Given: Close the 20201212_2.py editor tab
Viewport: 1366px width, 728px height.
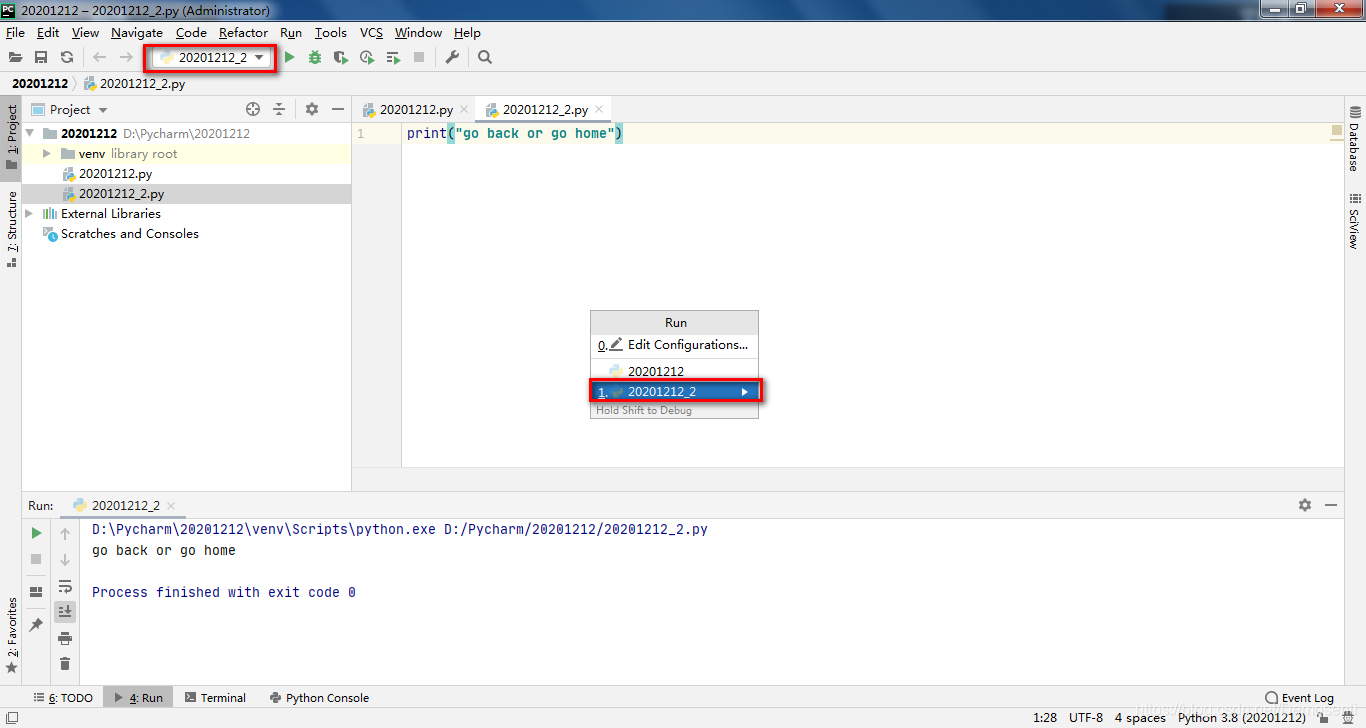Looking at the screenshot, I should pyautogui.click(x=599, y=110).
